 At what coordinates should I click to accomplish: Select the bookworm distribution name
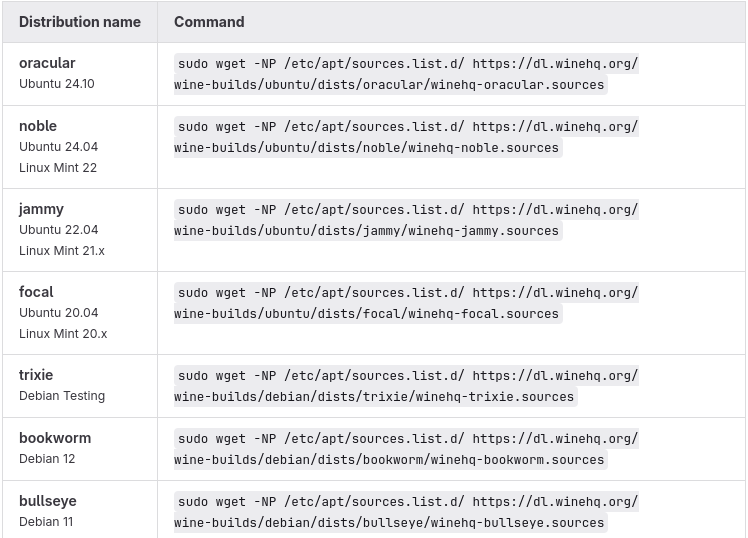55,438
